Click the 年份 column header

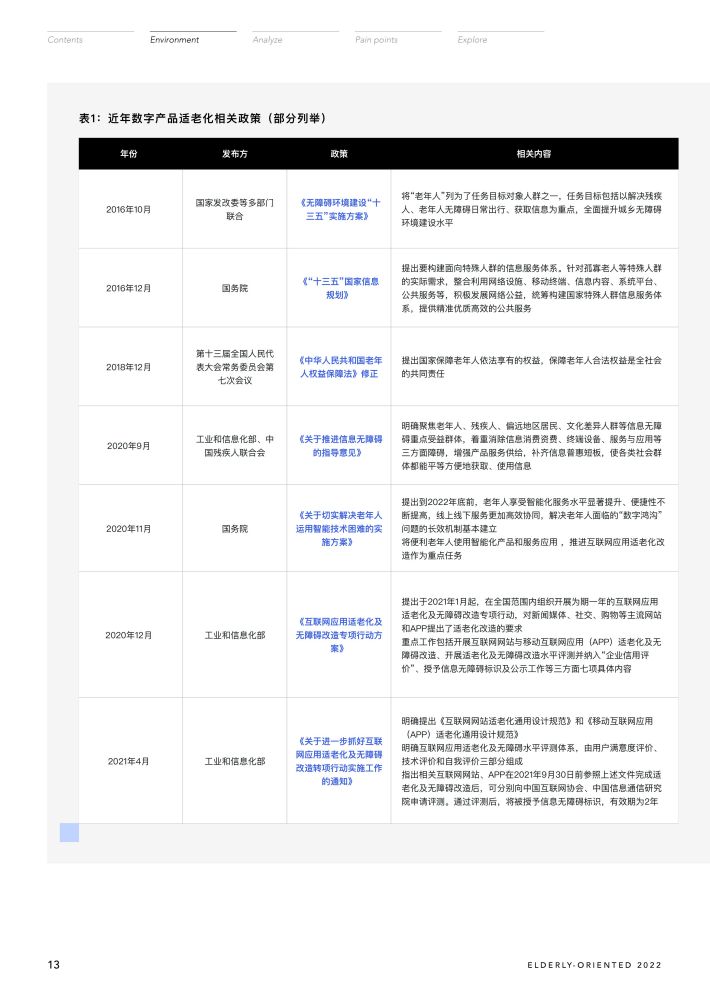pos(129,154)
